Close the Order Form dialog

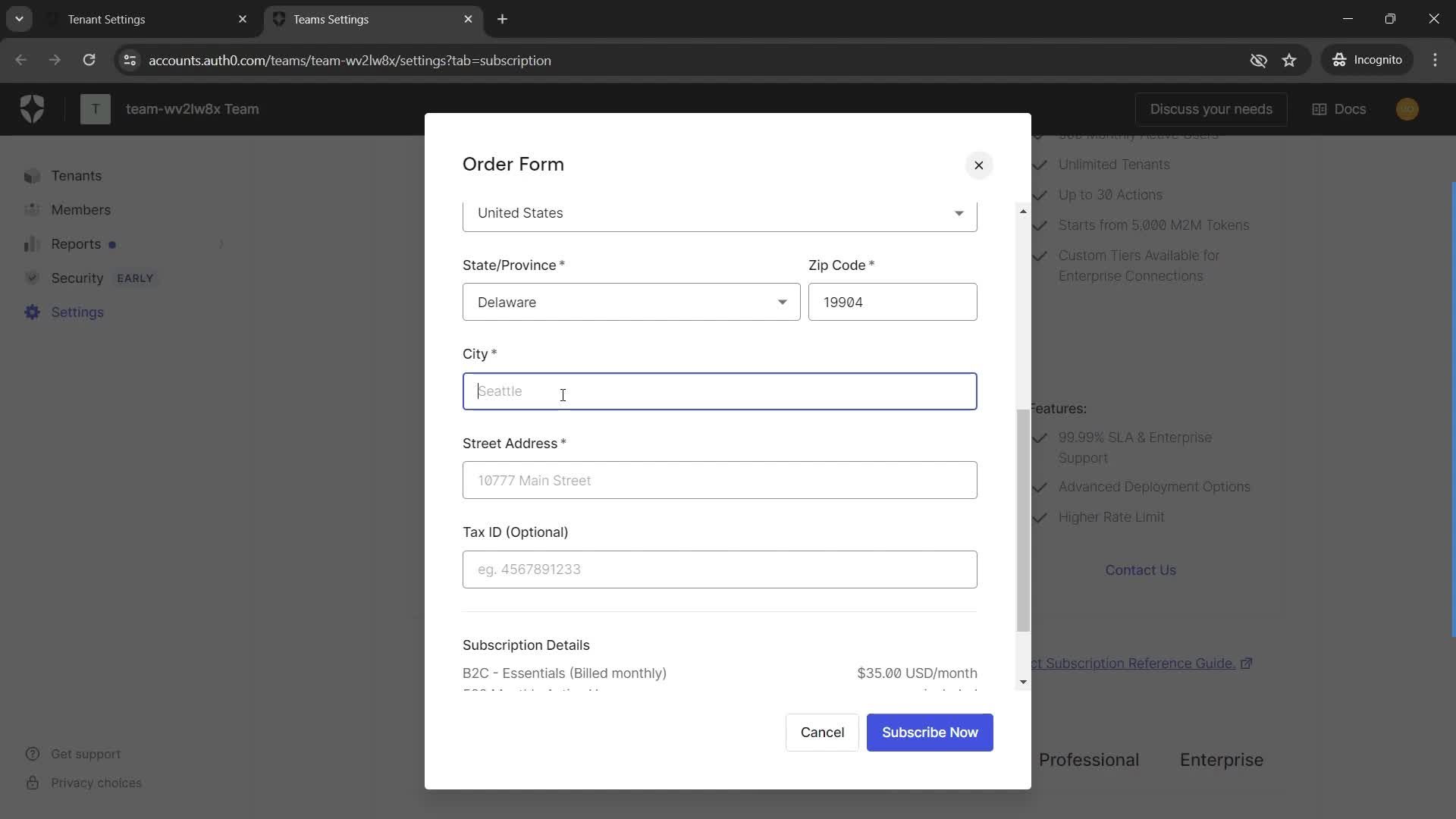pos(978,165)
